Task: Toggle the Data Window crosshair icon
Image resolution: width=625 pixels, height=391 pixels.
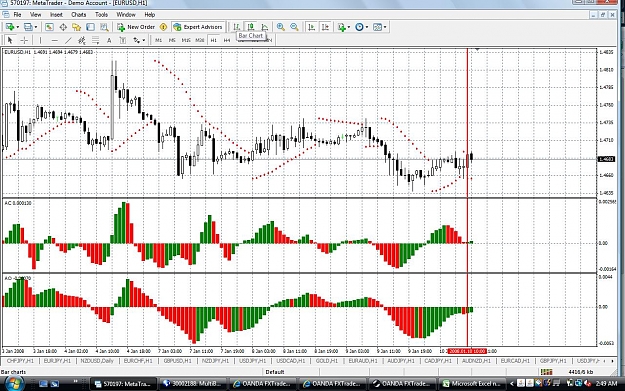Action: [63, 27]
